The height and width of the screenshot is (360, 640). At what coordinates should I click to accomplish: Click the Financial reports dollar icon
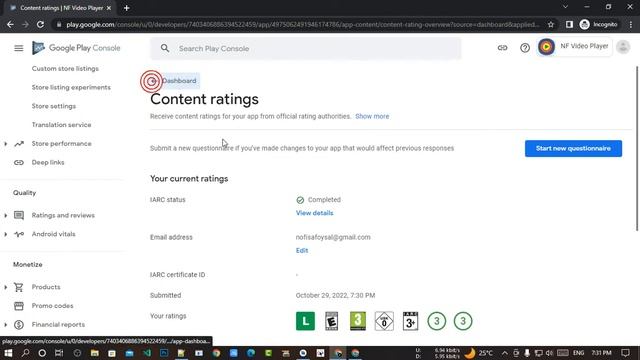[19, 324]
